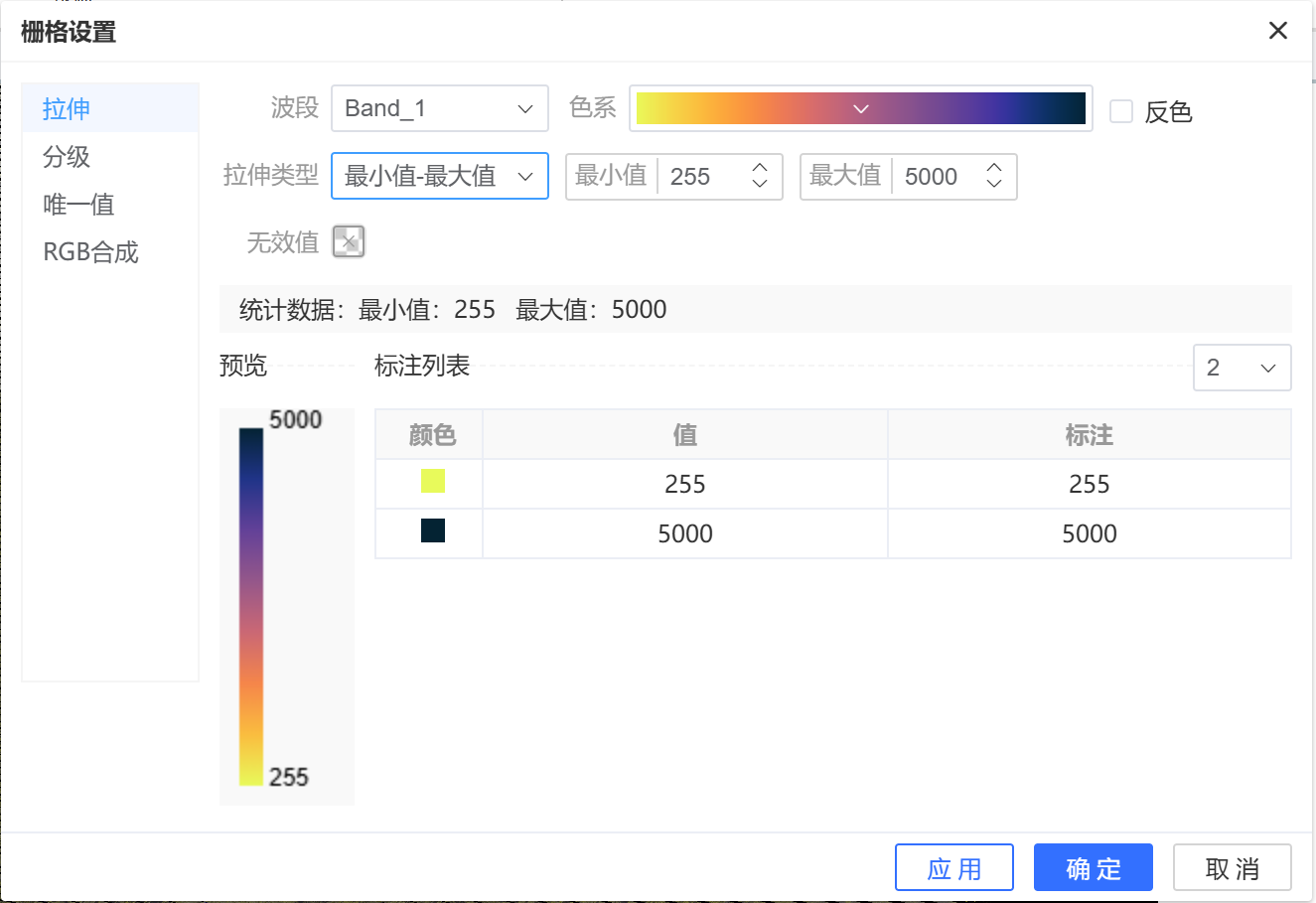This screenshot has width=1316, height=903.
Task: Increase the 最大值 value with up arrow
Action: coord(994,168)
